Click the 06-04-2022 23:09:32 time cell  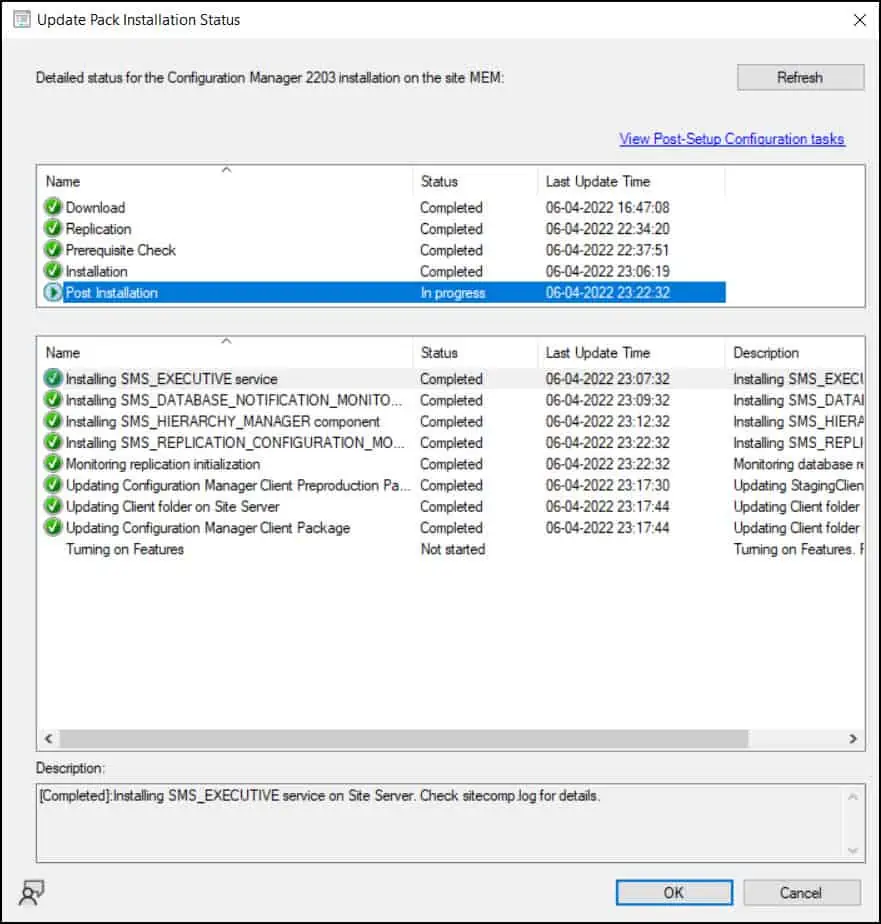click(608, 400)
